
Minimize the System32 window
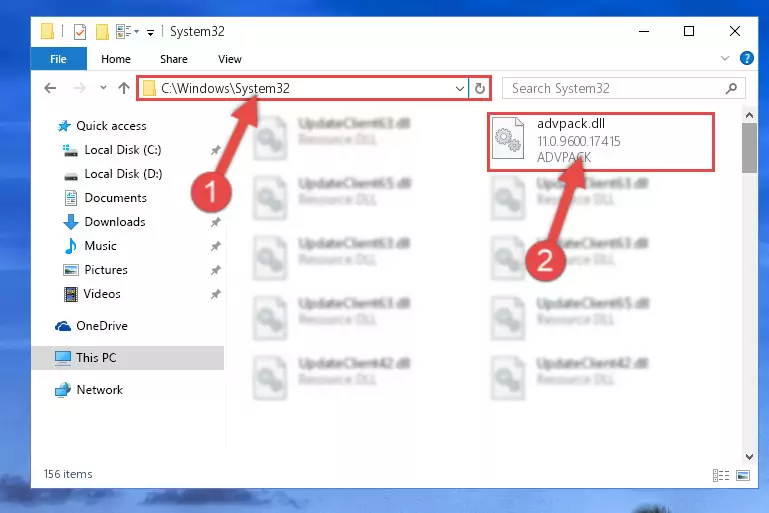pos(644,31)
